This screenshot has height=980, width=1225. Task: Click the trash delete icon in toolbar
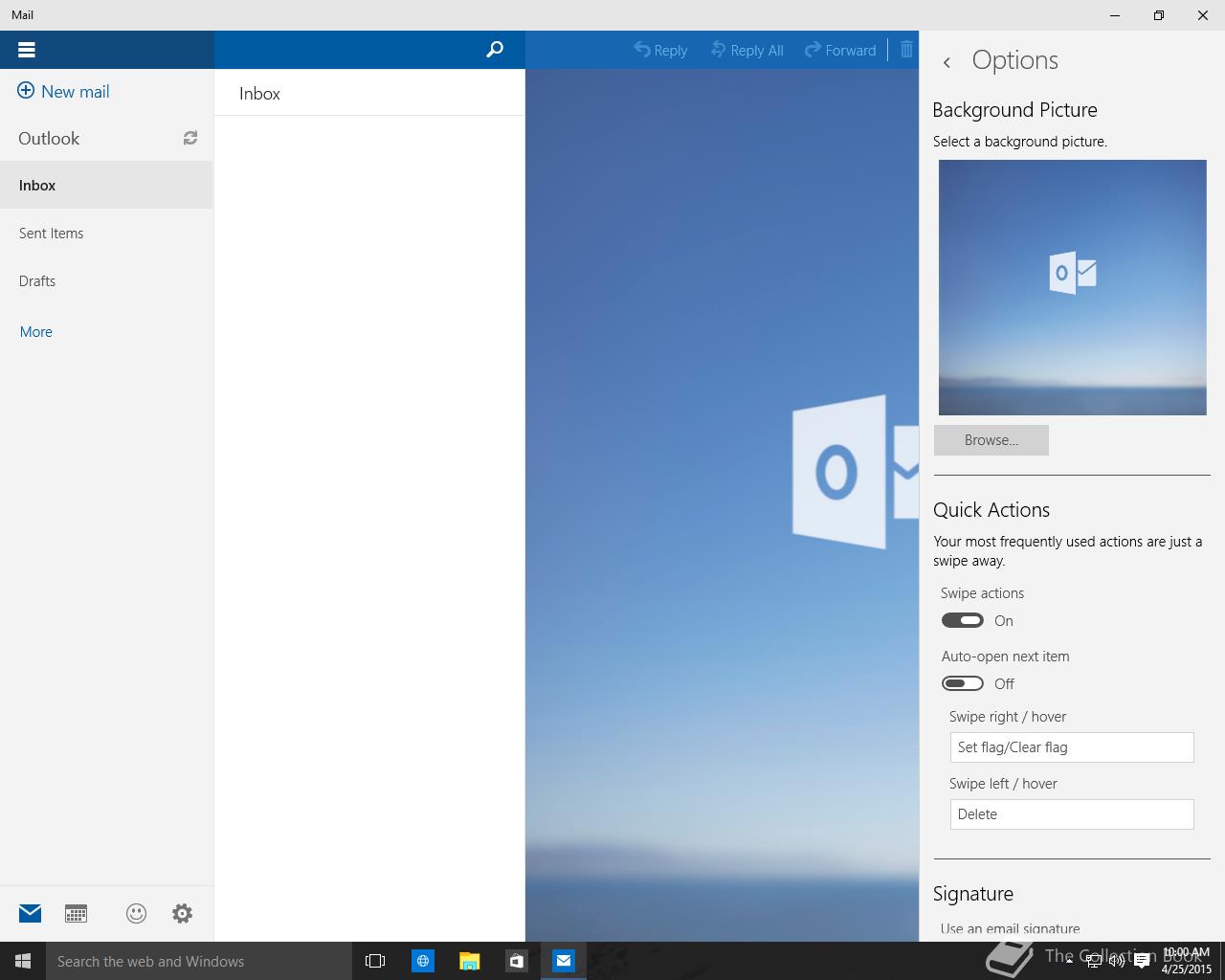click(906, 50)
